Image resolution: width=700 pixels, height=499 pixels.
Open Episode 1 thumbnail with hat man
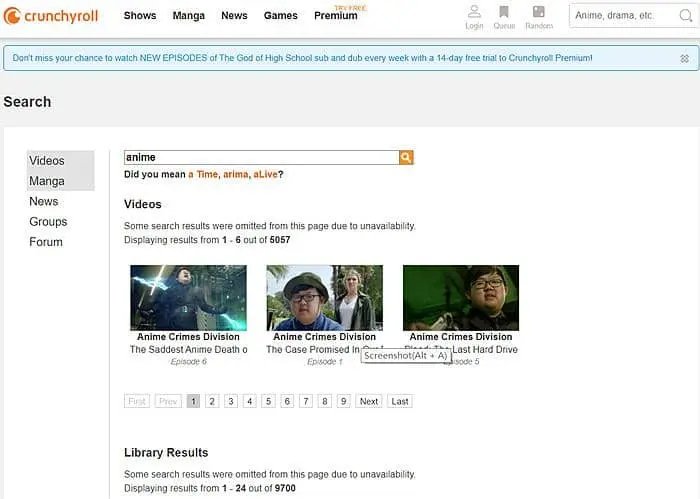(325, 298)
